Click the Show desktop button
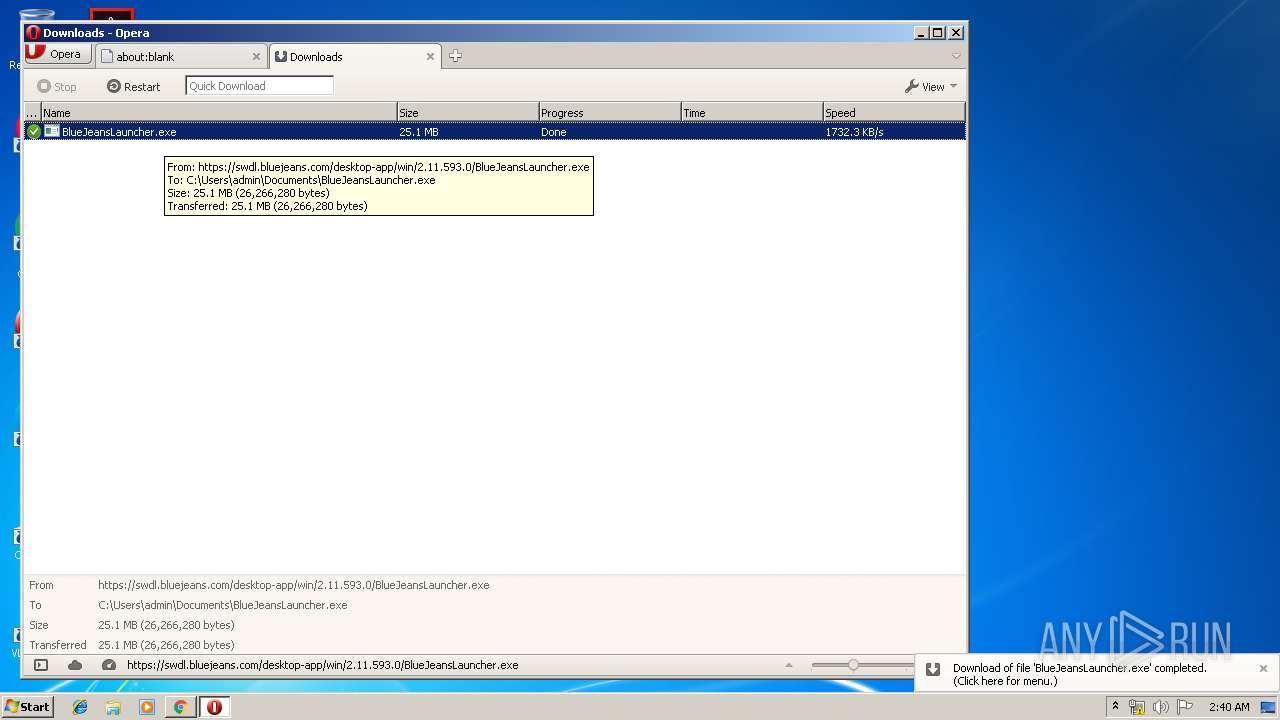 click(1268, 707)
